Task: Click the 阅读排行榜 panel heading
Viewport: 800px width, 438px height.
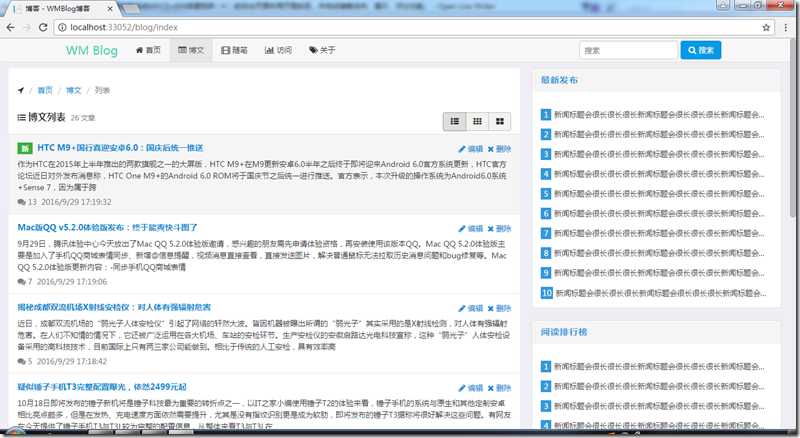Action: (x=564, y=332)
